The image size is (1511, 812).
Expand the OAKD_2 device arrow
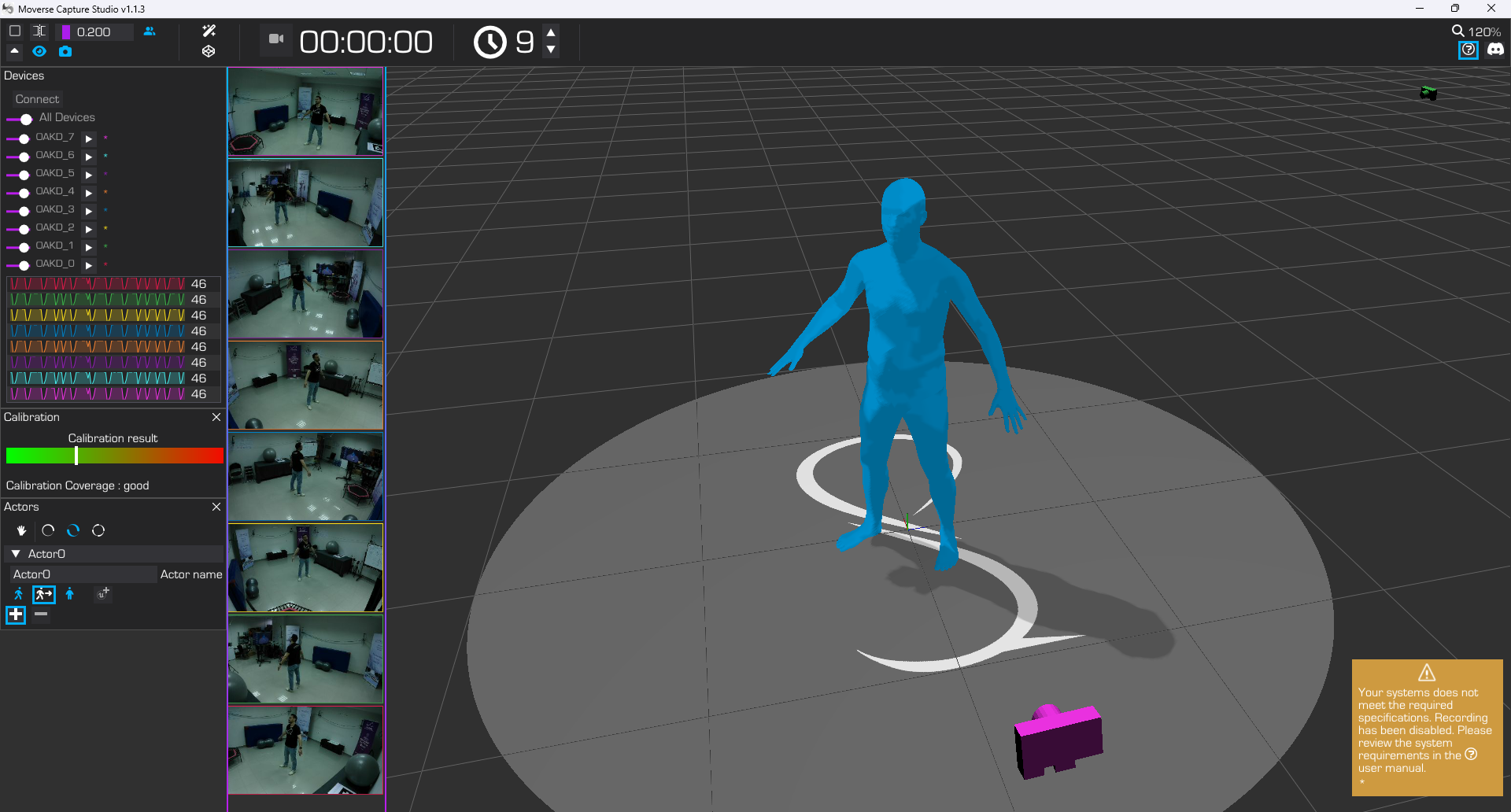click(89, 229)
